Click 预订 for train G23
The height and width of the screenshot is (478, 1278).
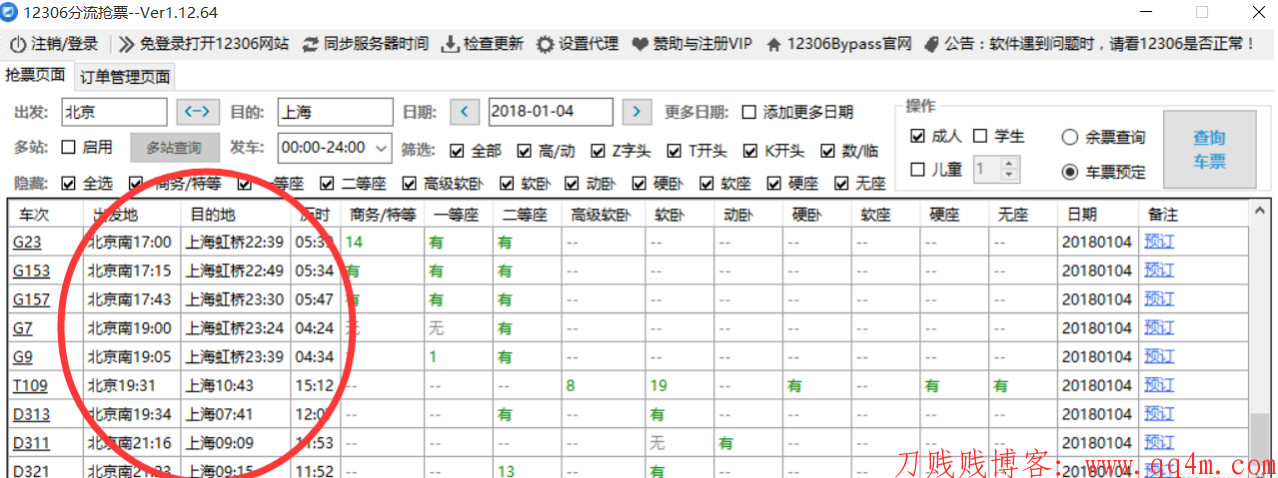coord(1159,241)
